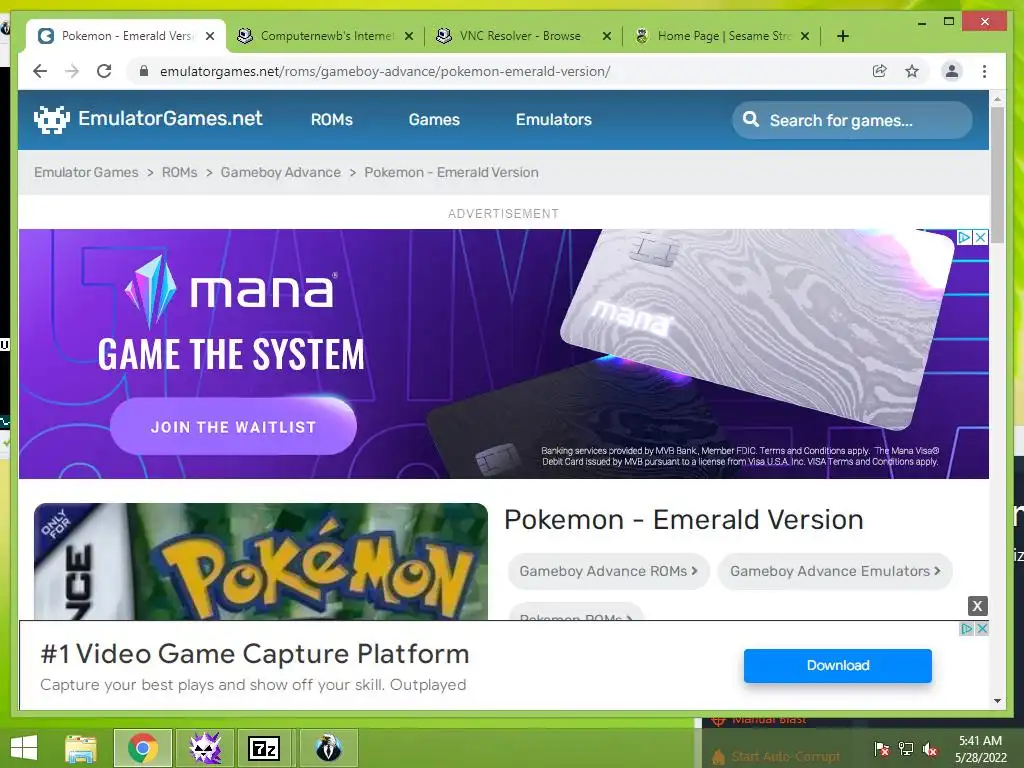Screen dimensions: 1024x768
Task: Close the Pokemon - Emerald Version tab
Action: [210, 36]
